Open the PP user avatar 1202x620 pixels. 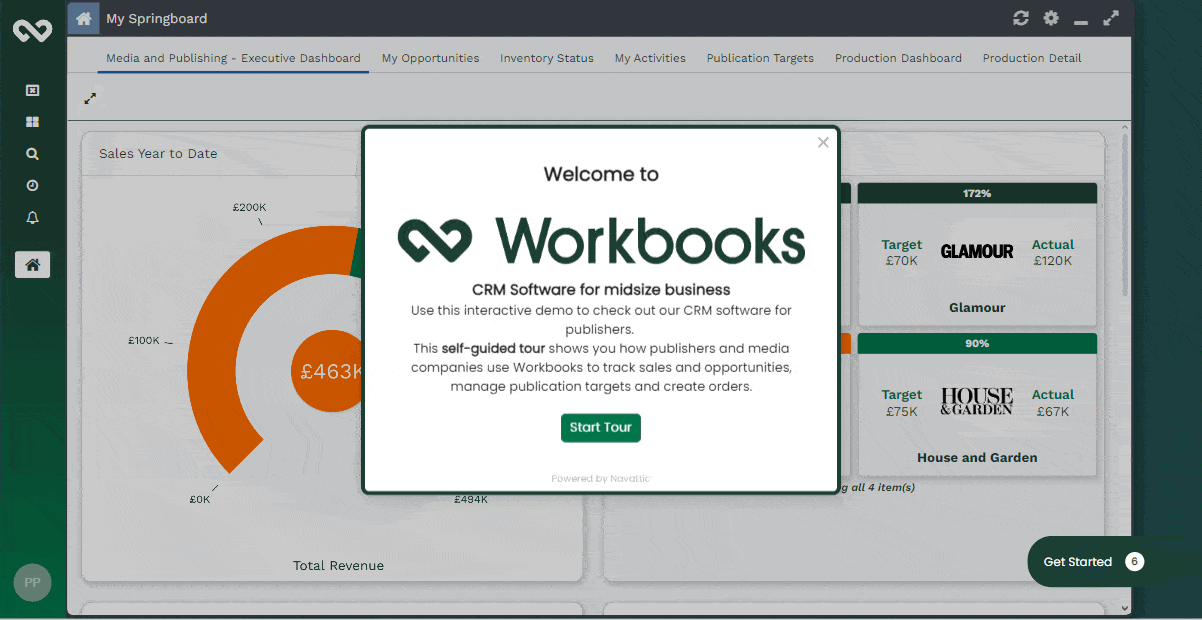tap(32, 582)
